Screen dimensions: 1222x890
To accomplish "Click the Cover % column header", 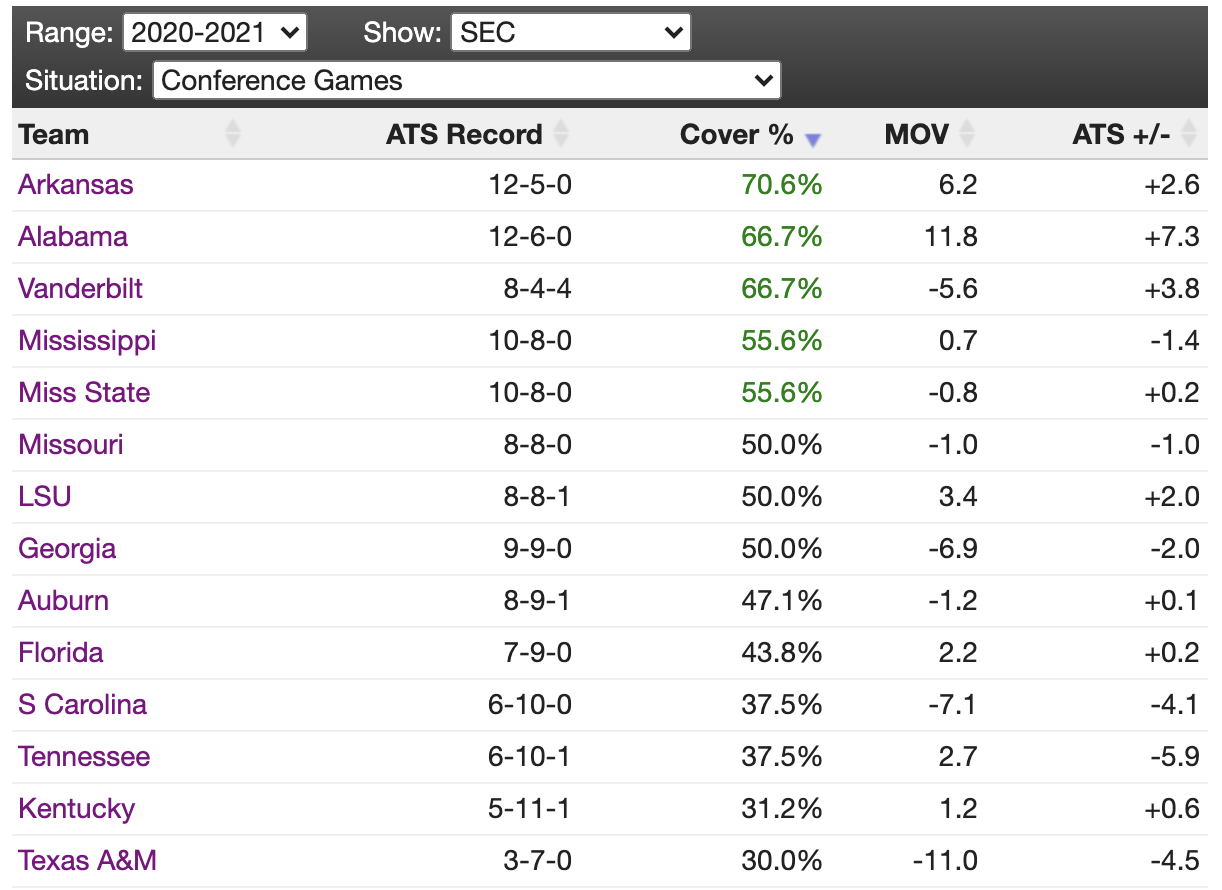I will coord(736,134).
